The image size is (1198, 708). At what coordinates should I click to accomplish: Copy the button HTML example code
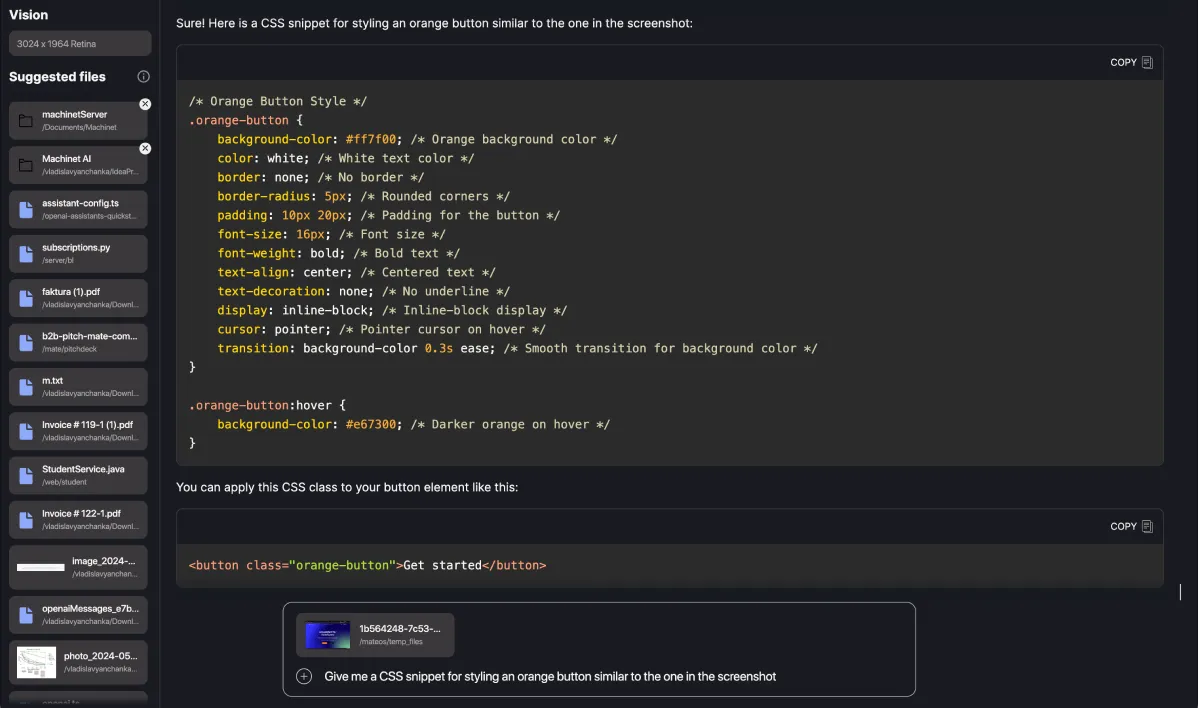(1130, 525)
